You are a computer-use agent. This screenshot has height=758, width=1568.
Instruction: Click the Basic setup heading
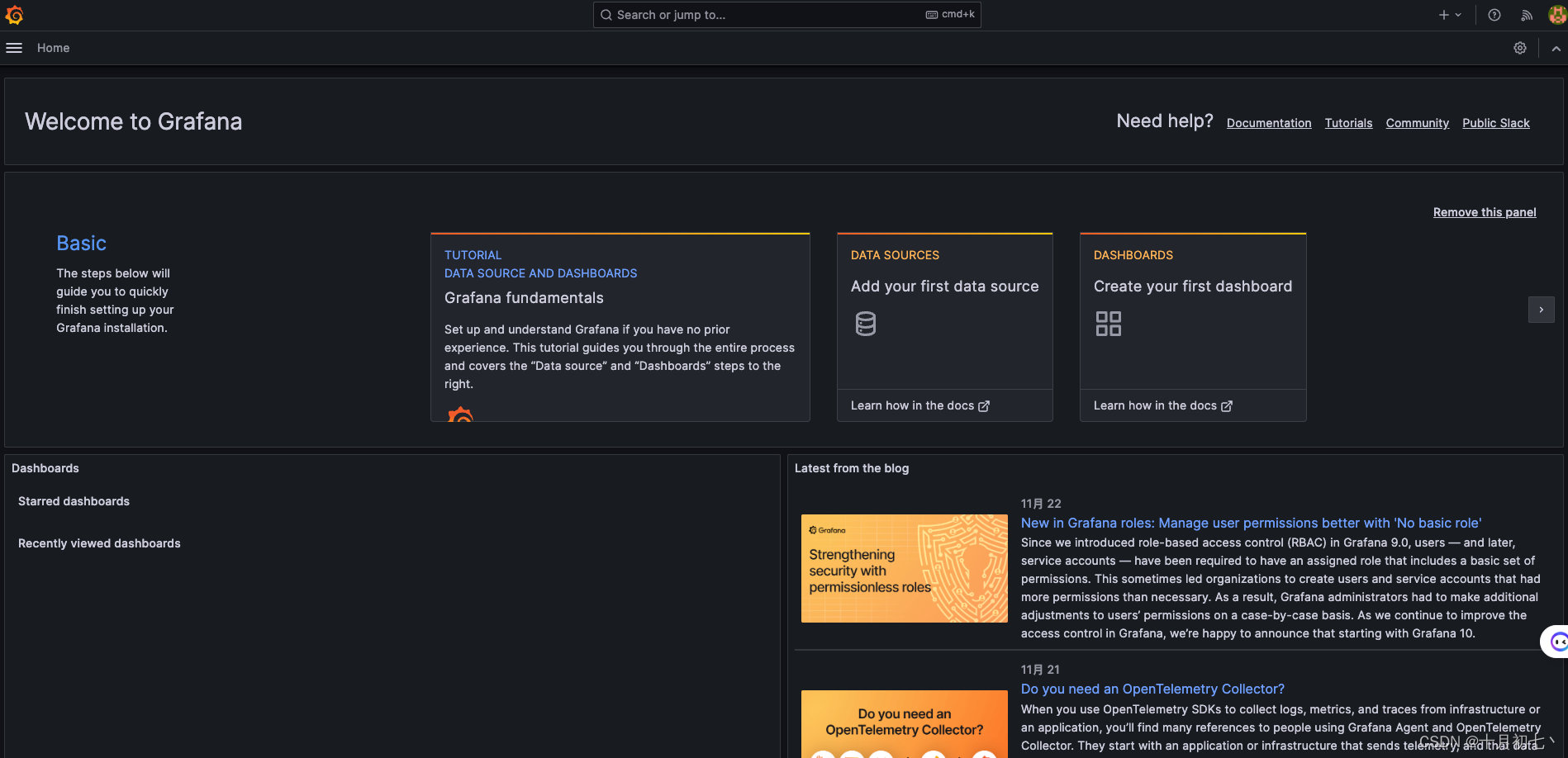click(81, 243)
